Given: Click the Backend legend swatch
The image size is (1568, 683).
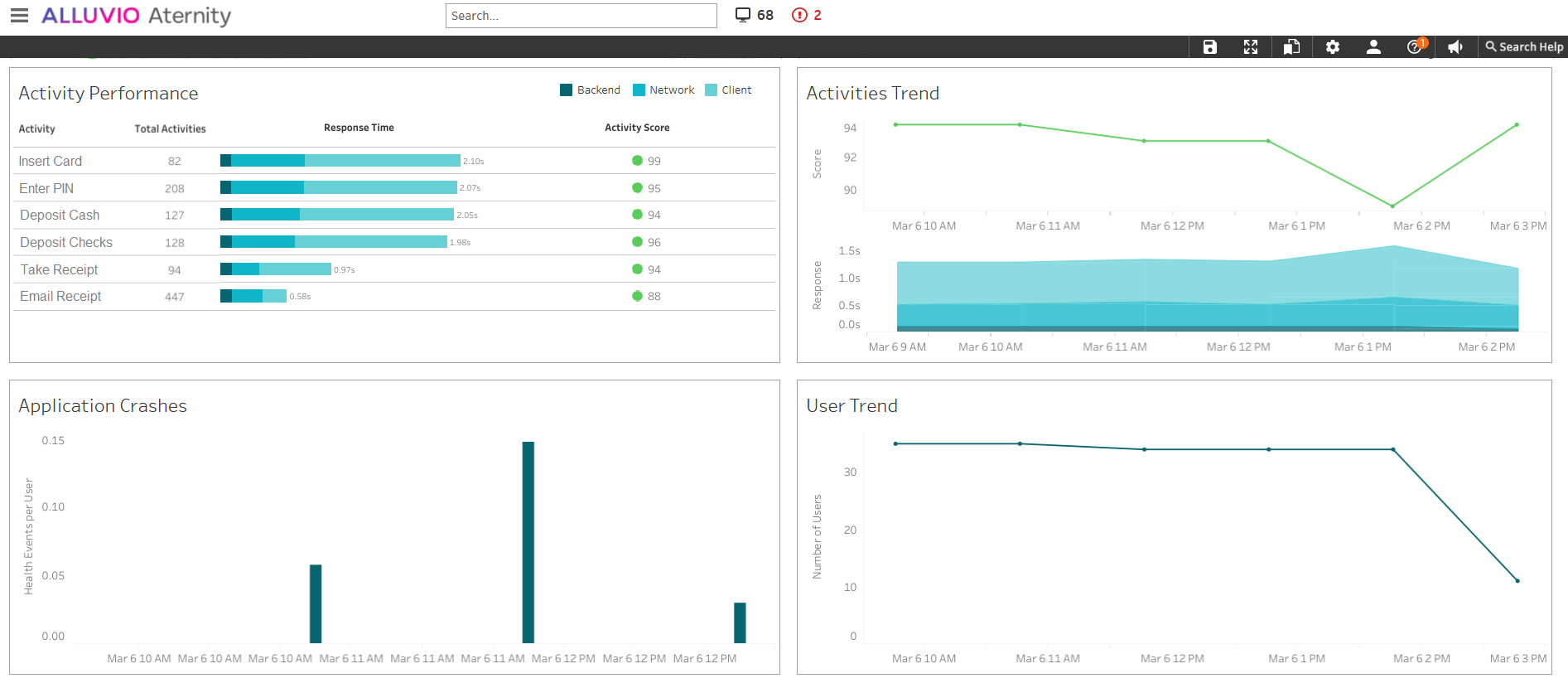Looking at the screenshot, I should coord(567,90).
